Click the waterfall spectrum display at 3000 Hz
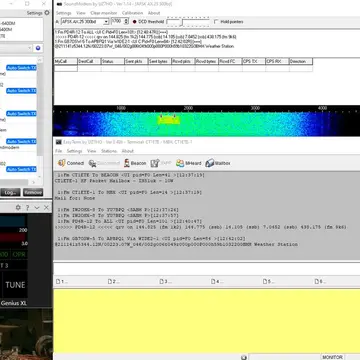The image size is (360, 360). (x=255, y=124)
